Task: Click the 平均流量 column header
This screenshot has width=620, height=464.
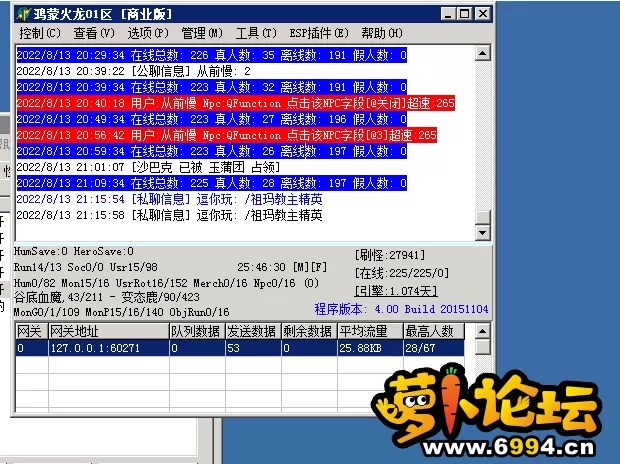Action: coord(370,331)
